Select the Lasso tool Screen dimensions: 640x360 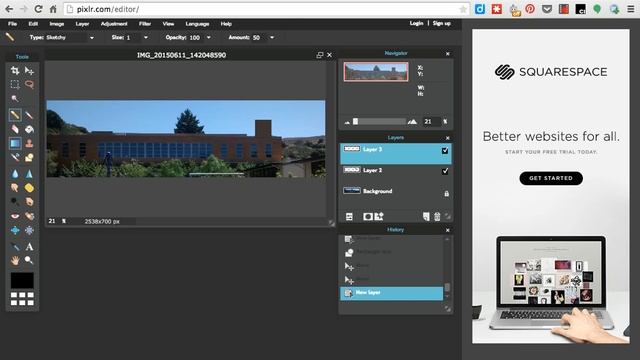tap(29, 84)
